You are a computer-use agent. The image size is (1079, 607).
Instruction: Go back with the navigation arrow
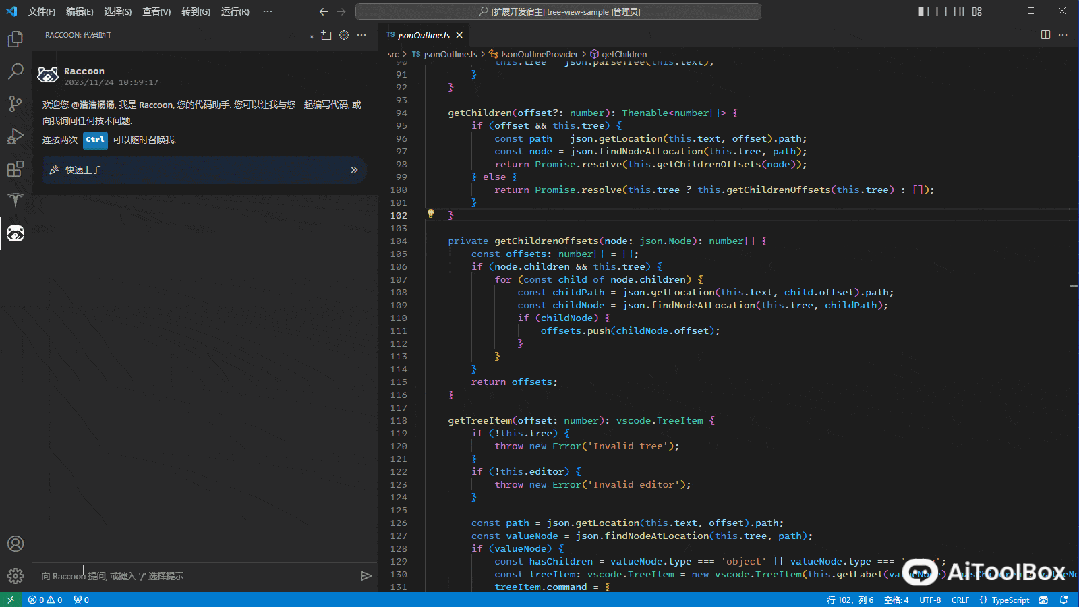(323, 12)
